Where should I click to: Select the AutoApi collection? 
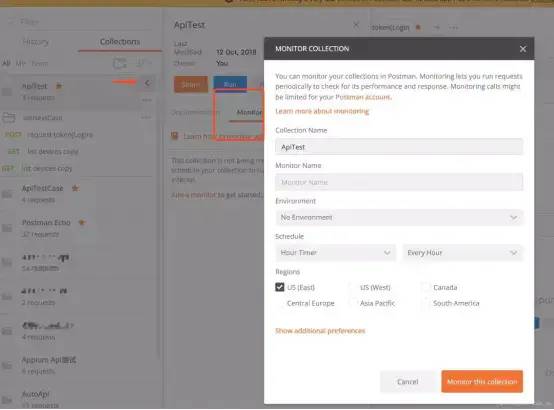click(35, 394)
